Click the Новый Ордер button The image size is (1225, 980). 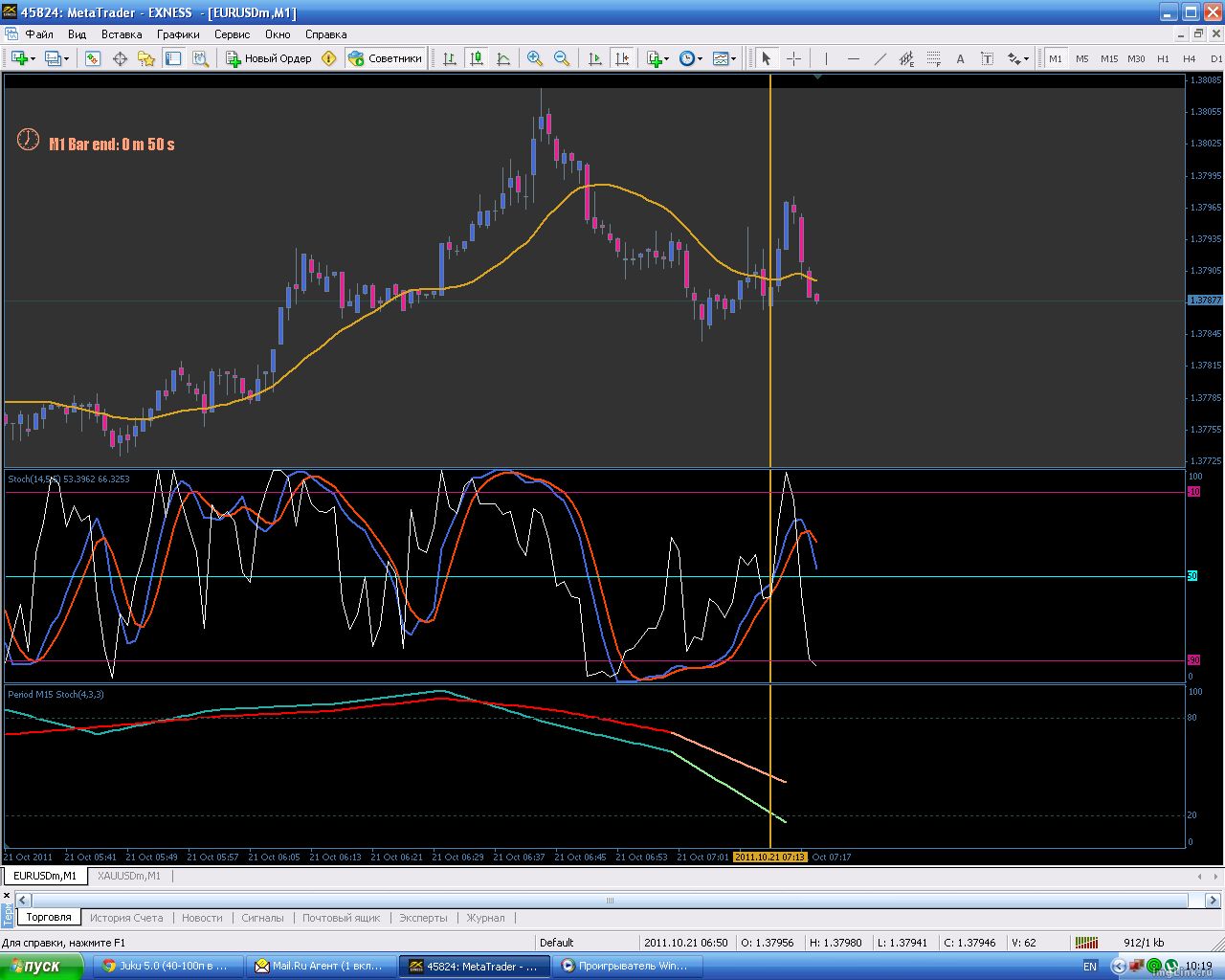pyautogui.click(x=269, y=58)
